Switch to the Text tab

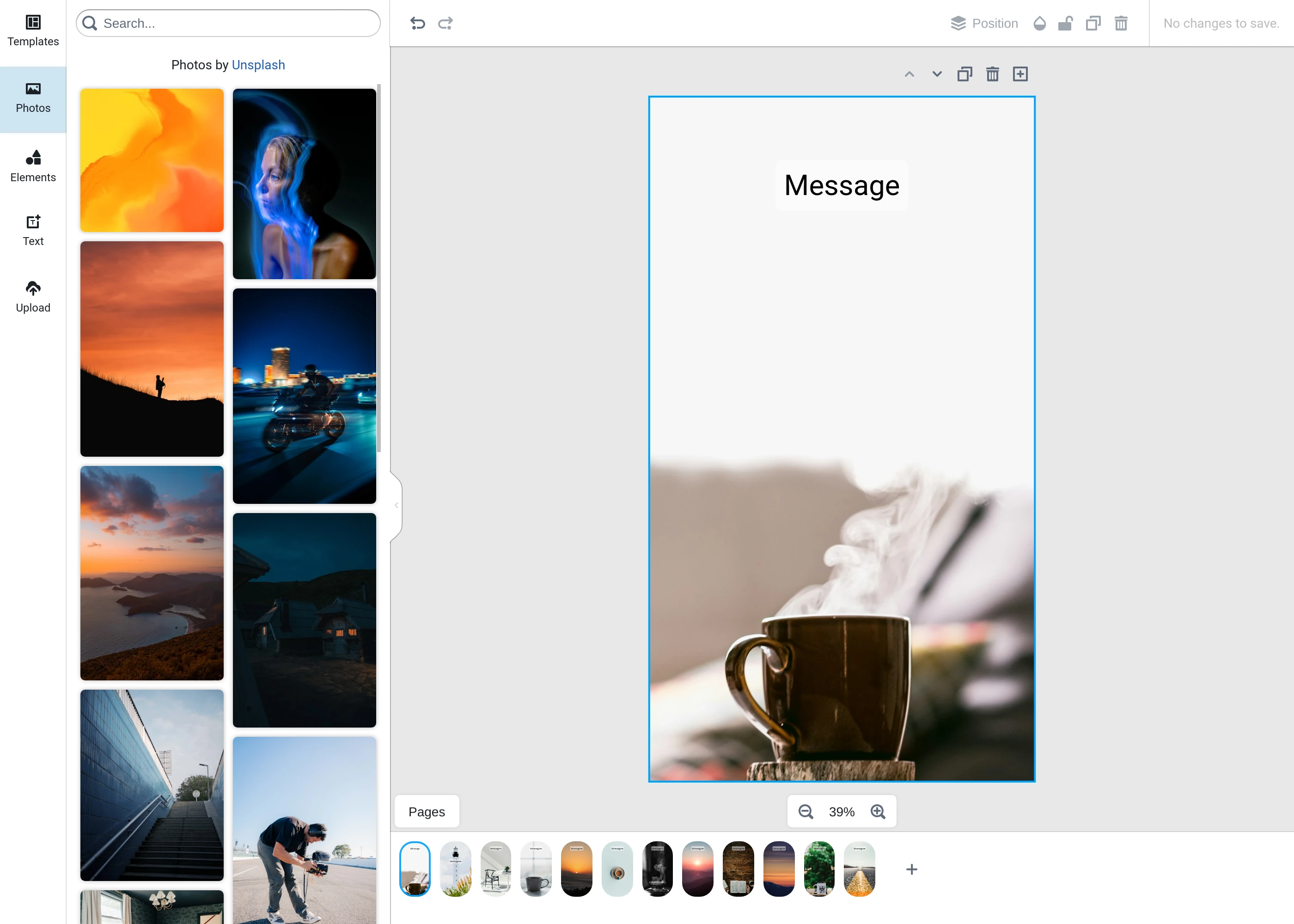pyautogui.click(x=33, y=231)
